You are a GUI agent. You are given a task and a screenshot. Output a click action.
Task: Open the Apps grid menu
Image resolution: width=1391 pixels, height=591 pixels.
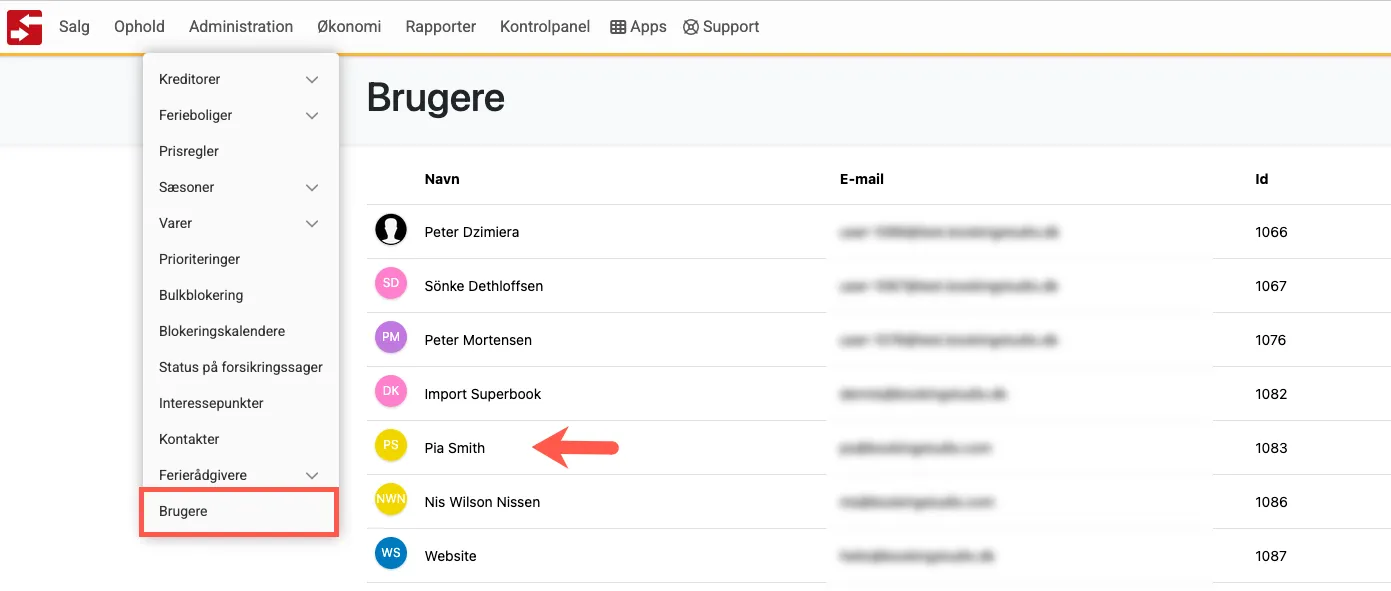[638, 27]
